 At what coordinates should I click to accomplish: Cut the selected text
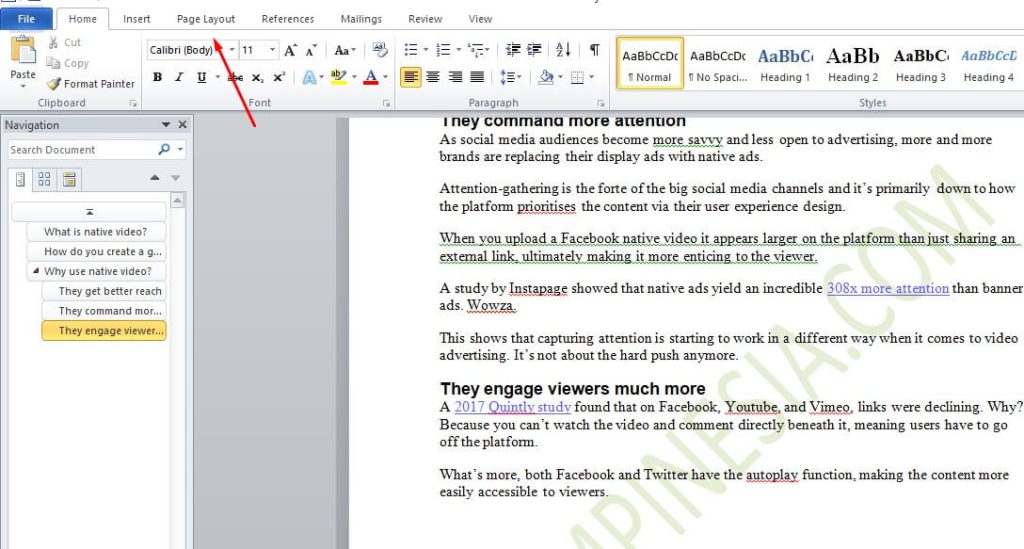(64, 42)
